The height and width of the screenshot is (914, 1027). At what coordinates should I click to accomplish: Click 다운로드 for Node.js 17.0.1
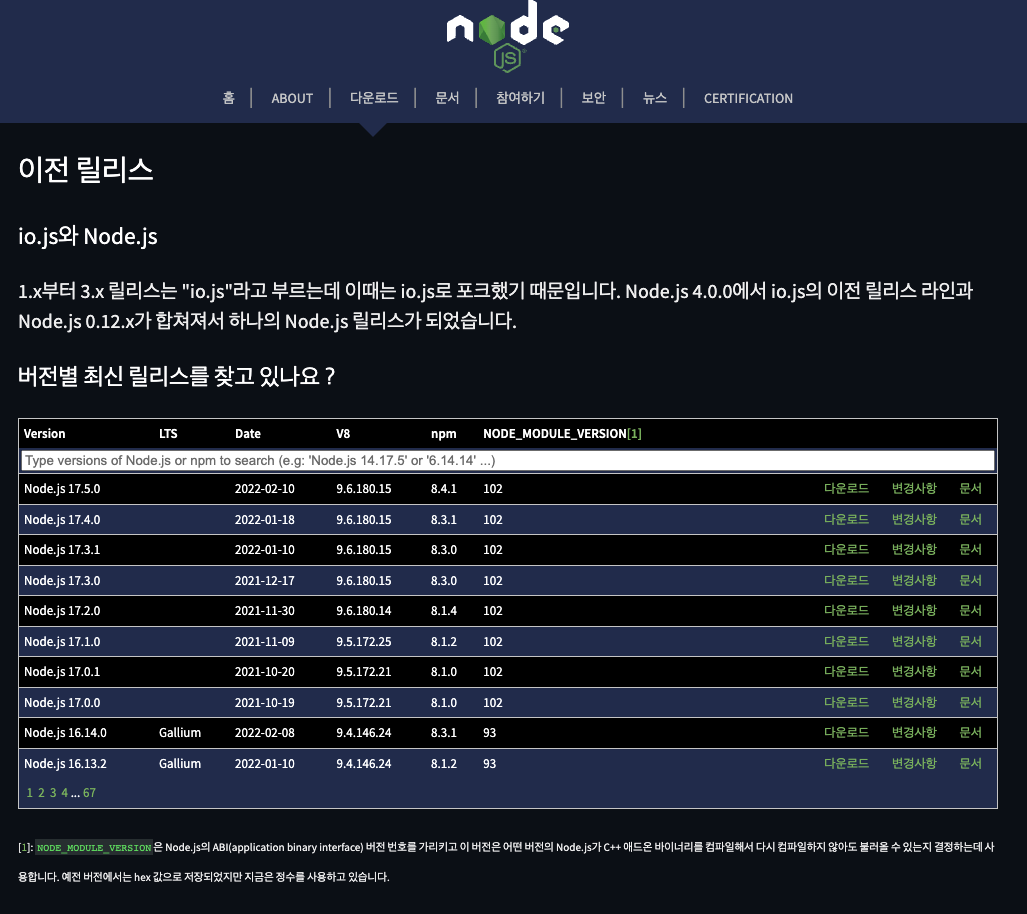pos(846,672)
